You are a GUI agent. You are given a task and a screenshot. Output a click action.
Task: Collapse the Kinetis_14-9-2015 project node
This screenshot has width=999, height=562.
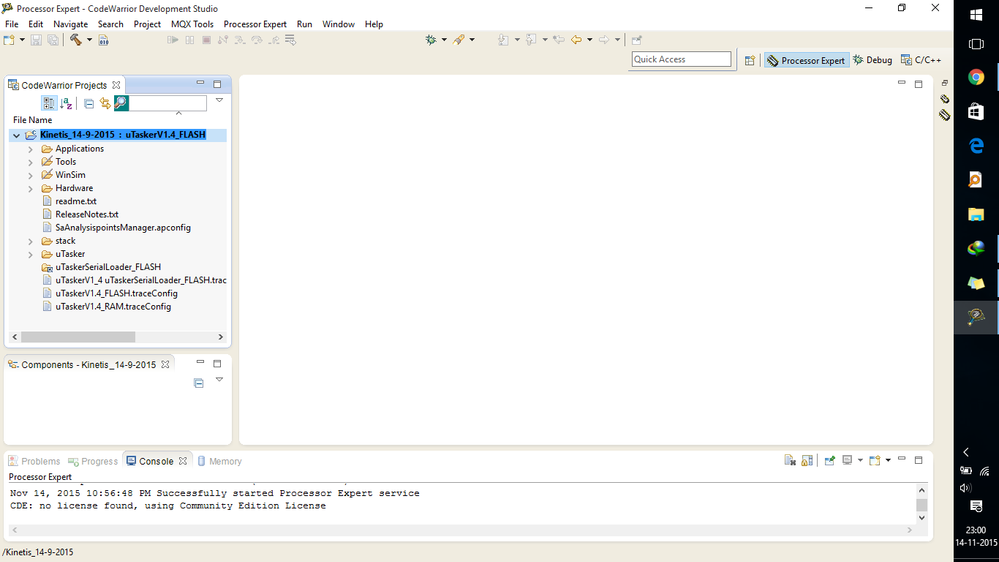coord(17,135)
